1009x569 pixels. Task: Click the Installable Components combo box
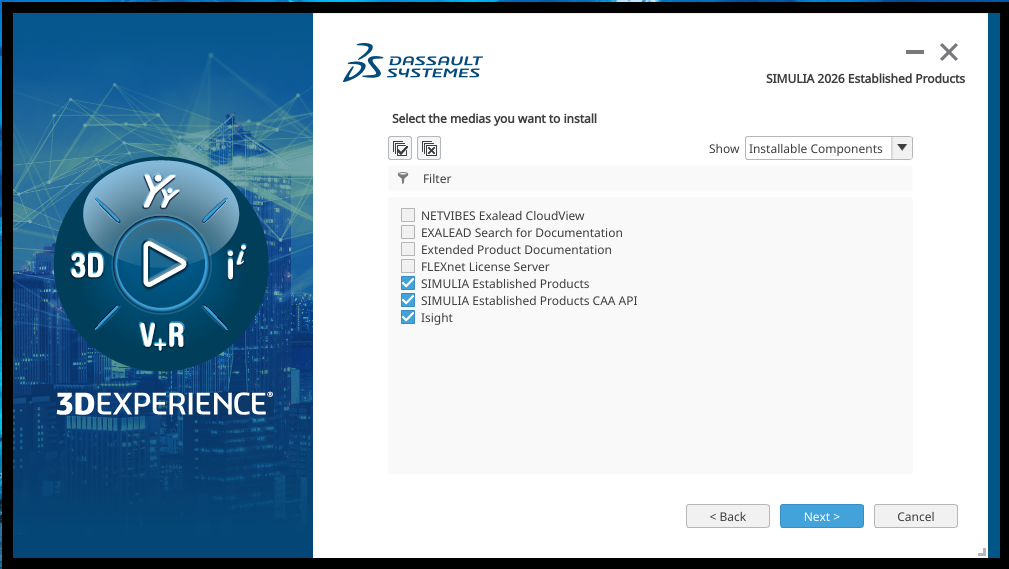tap(816, 149)
